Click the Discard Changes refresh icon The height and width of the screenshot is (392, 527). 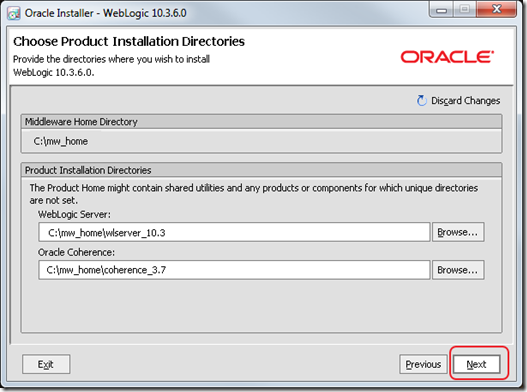(x=421, y=100)
